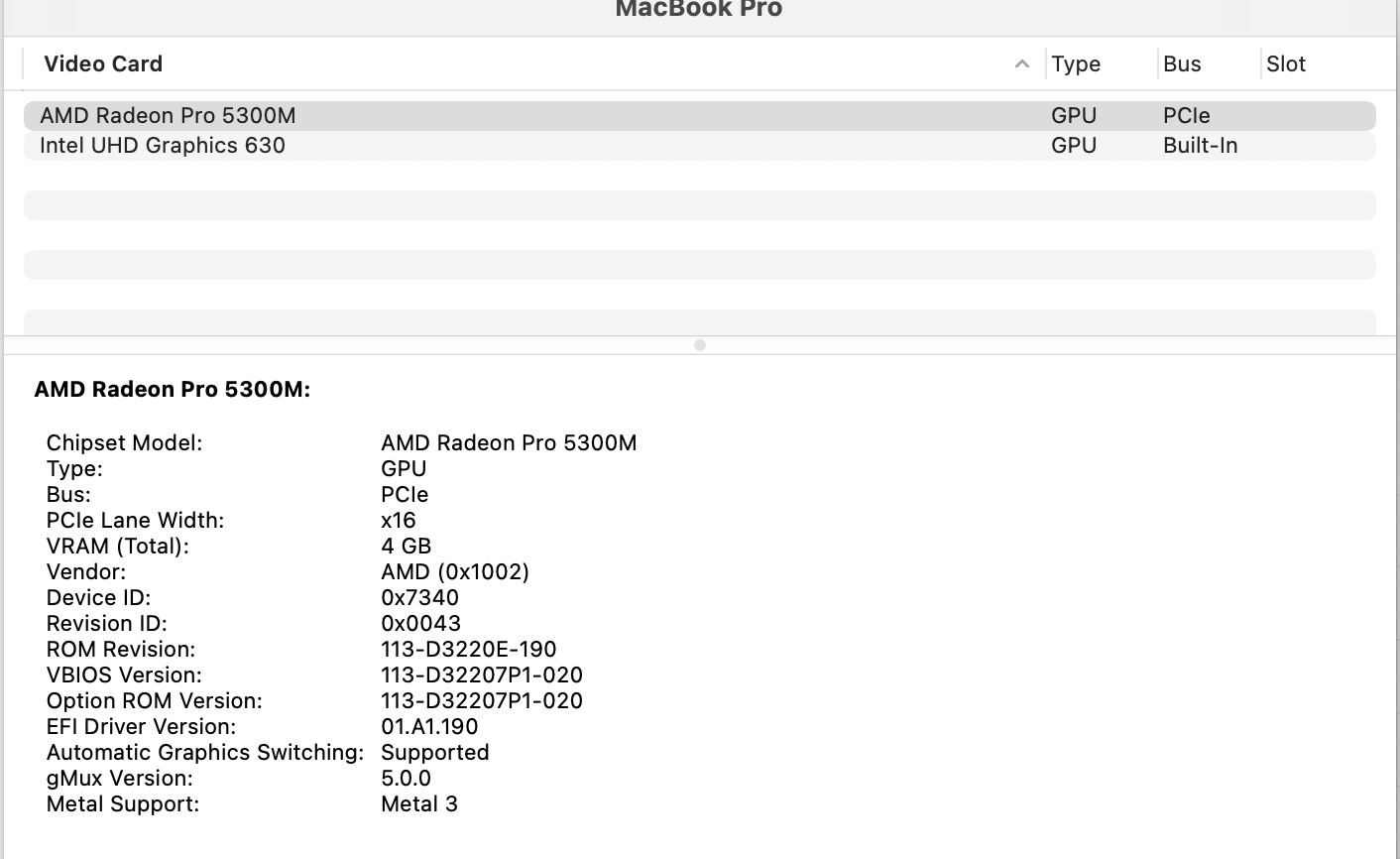This screenshot has height=859, width=1400.
Task: Sort by the Video Card column header
Action: (x=103, y=64)
